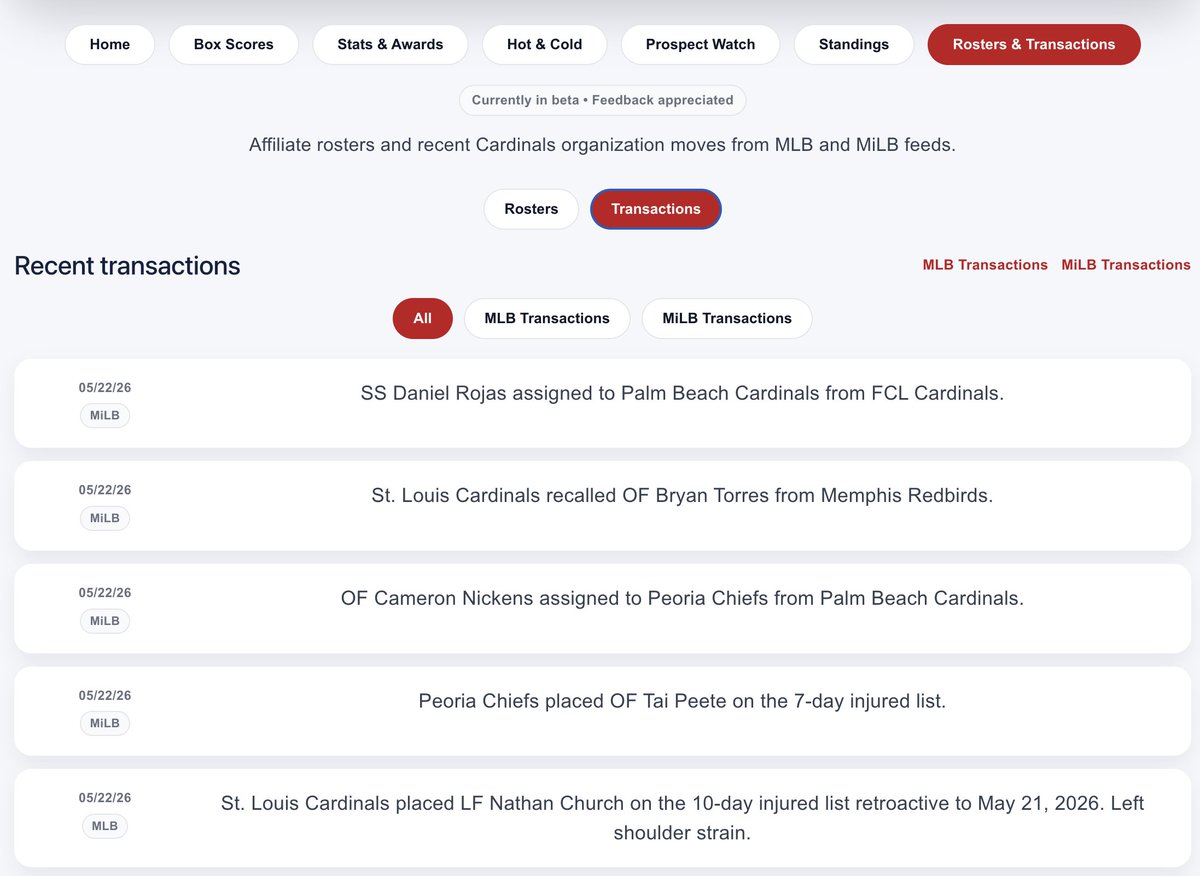Click the Tai Peete injured list transaction

tap(602, 711)
